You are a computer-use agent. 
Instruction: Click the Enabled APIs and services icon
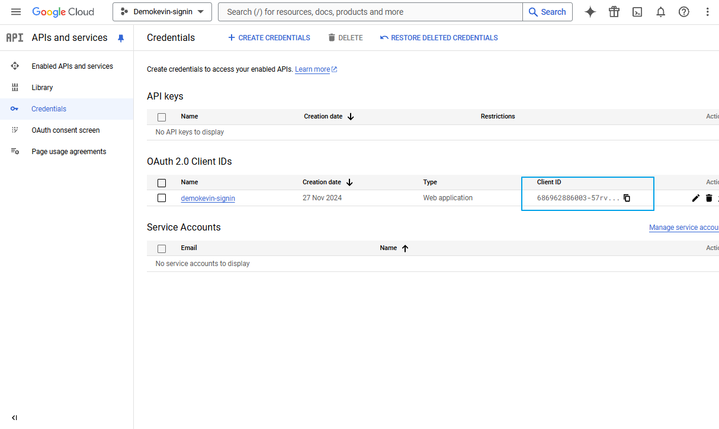coord(15,66)
